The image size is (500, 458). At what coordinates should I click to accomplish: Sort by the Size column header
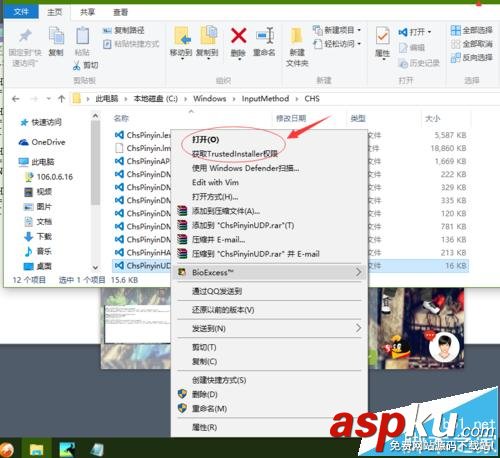(x=432, y=118)
